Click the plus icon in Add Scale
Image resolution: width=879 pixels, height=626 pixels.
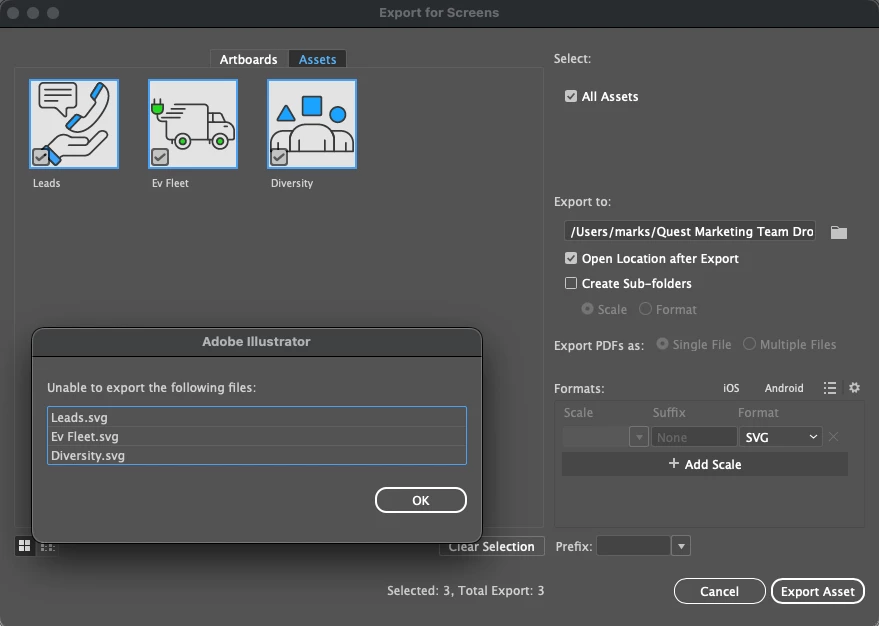click(x=674, y=463)
